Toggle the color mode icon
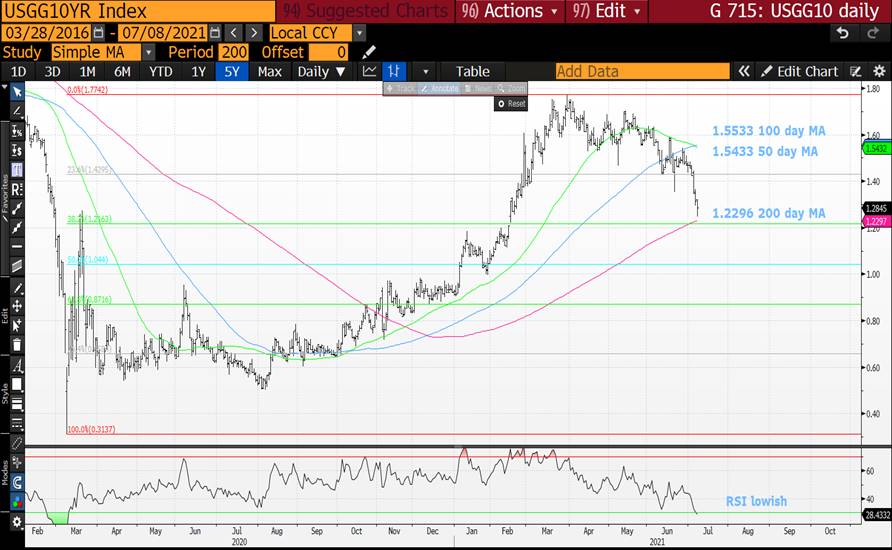The width and height of the screenshot is (892, 550). click(17, 502)
